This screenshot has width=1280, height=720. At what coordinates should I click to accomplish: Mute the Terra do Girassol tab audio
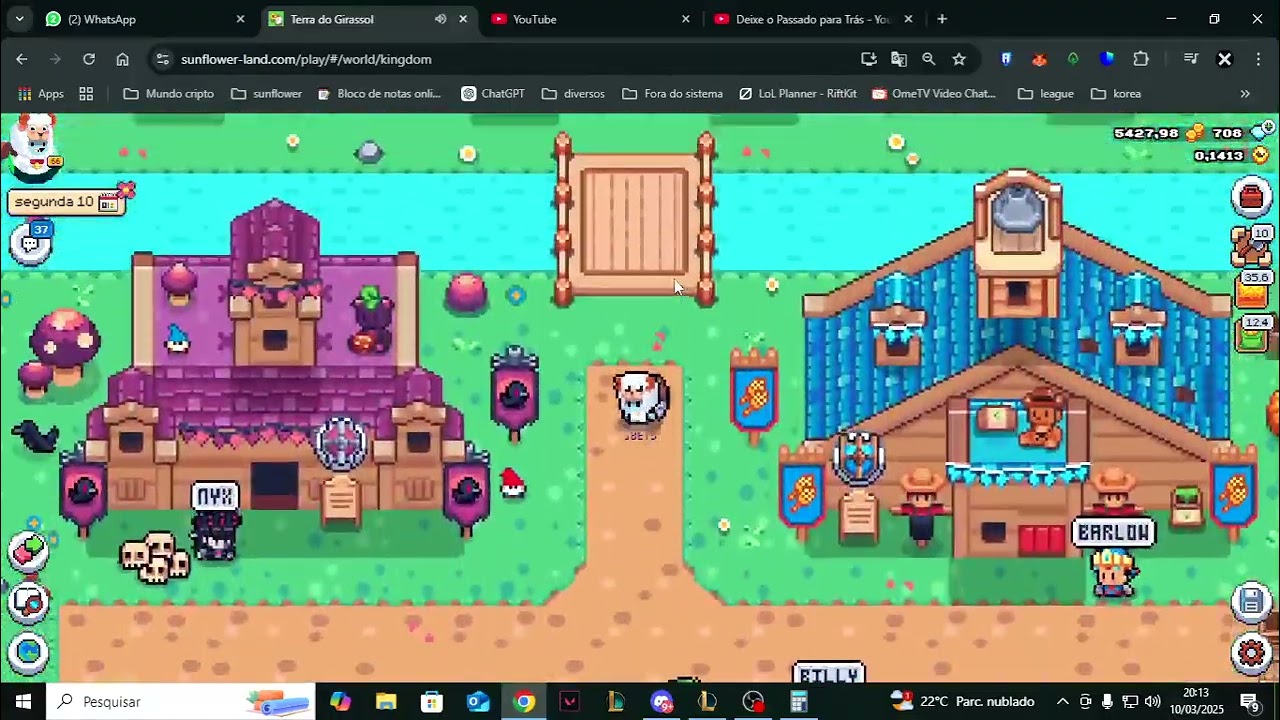[440, 19]
